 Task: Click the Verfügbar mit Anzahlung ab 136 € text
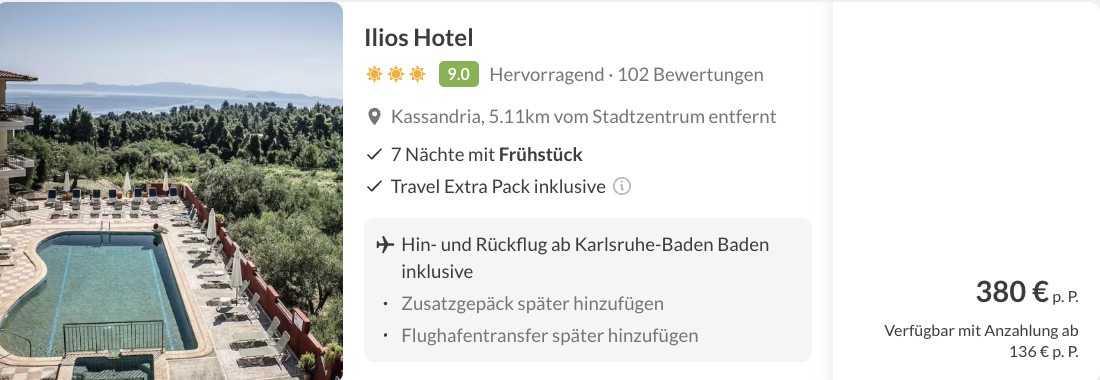[981, 341]
